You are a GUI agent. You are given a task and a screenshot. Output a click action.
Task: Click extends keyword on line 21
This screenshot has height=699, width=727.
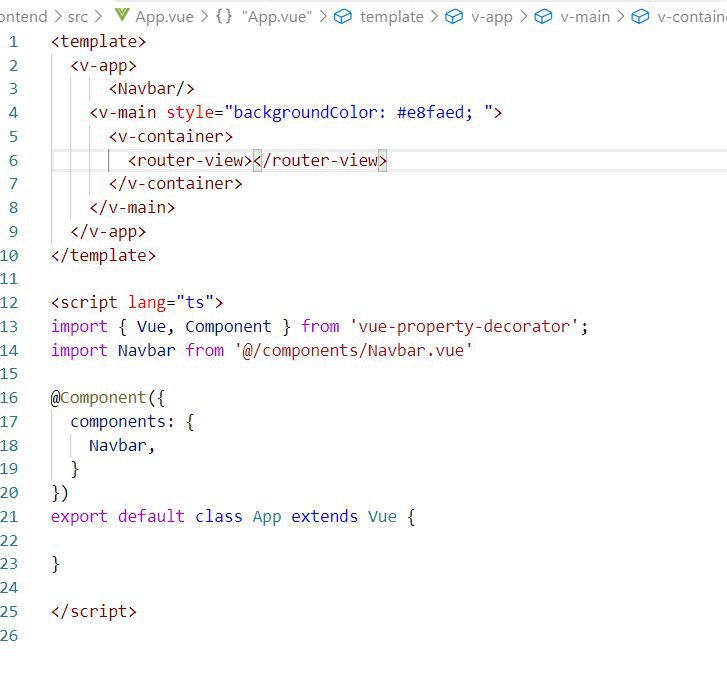[325, 516]
